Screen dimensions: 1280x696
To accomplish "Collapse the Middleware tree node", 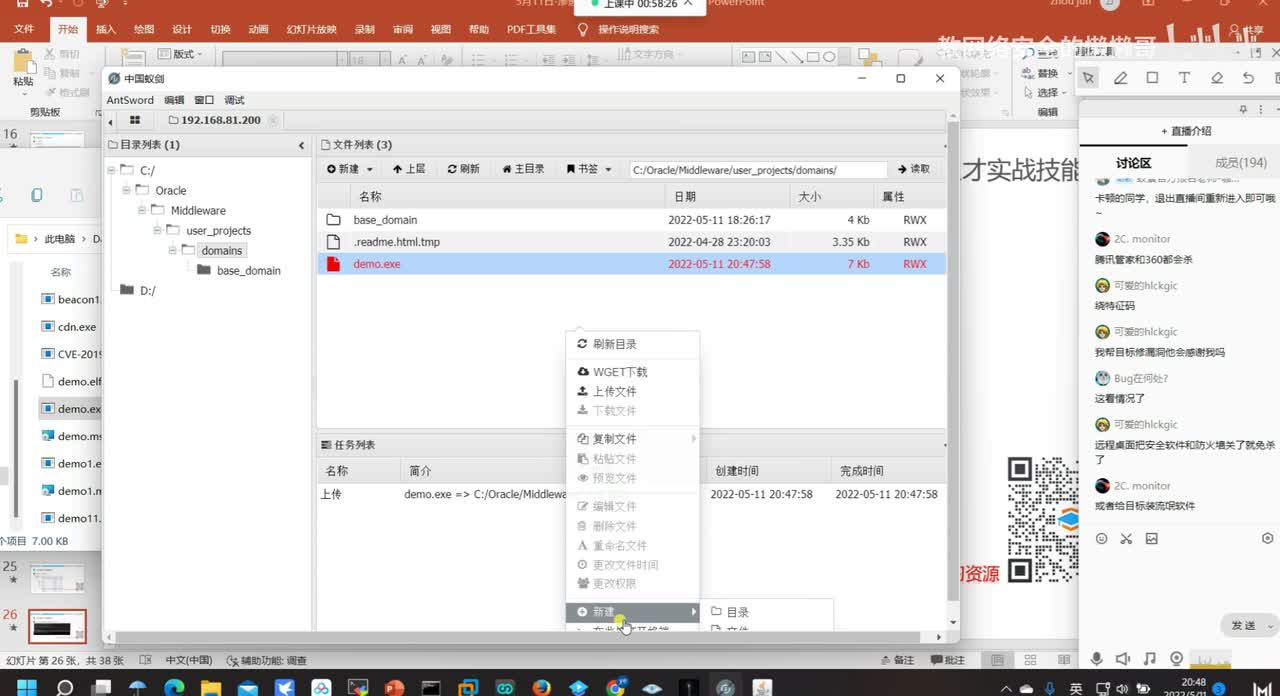I will coord(142,209).
